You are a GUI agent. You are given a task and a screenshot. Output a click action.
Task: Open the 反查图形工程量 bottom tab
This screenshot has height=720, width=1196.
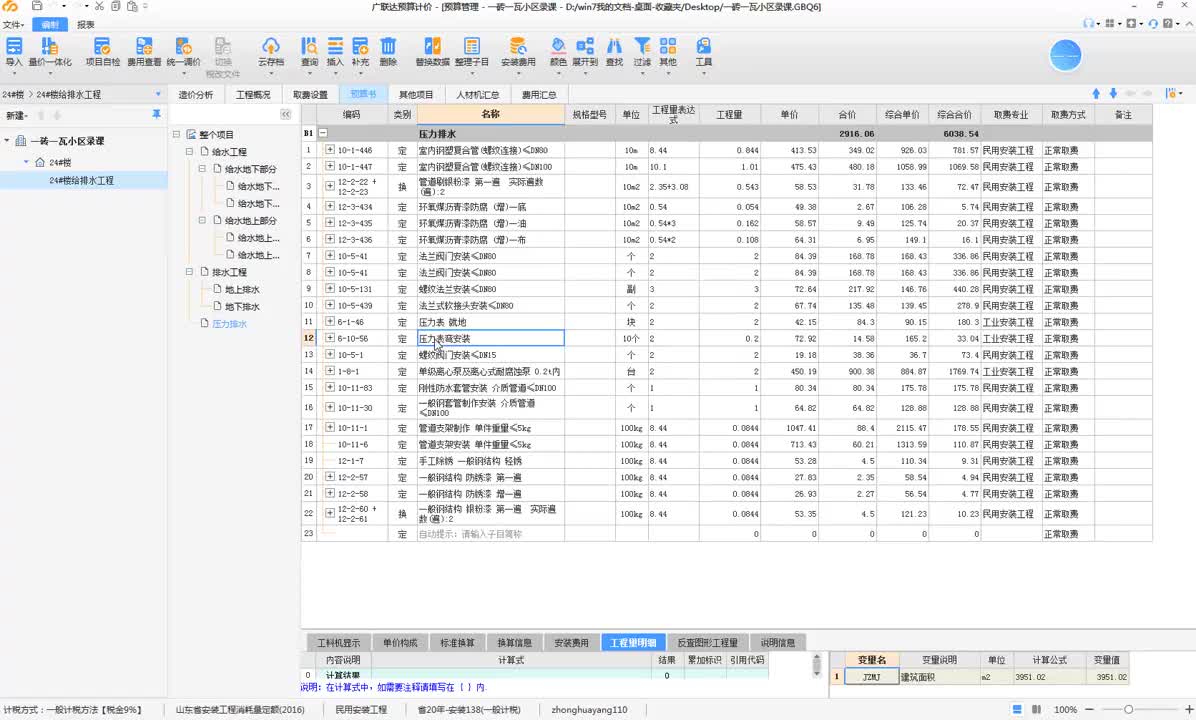tap(708, 642)
